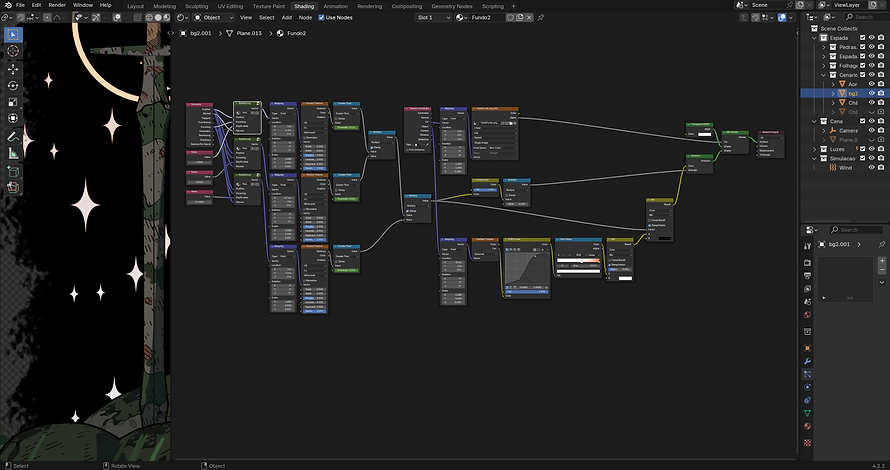
Task: Open the Tool properties tab
Action: (807, 246)
